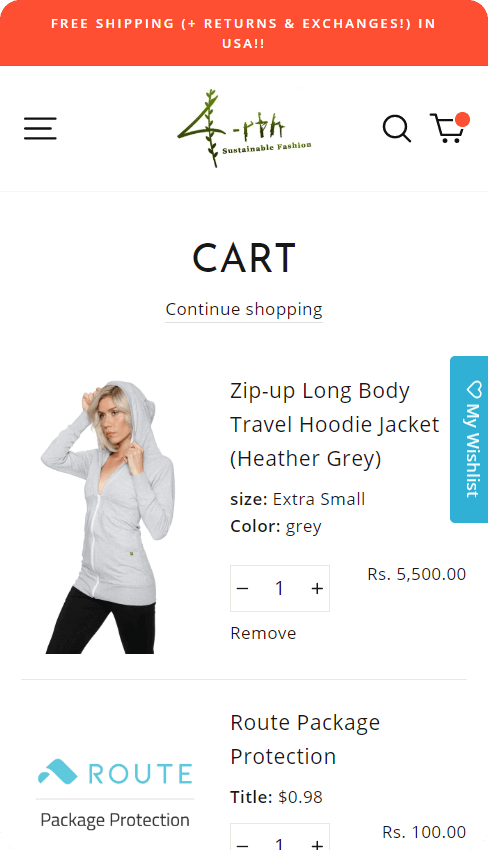488x850 pixels.
Task: Open the My Wishlist side tab
Action: tap(469, 439)
